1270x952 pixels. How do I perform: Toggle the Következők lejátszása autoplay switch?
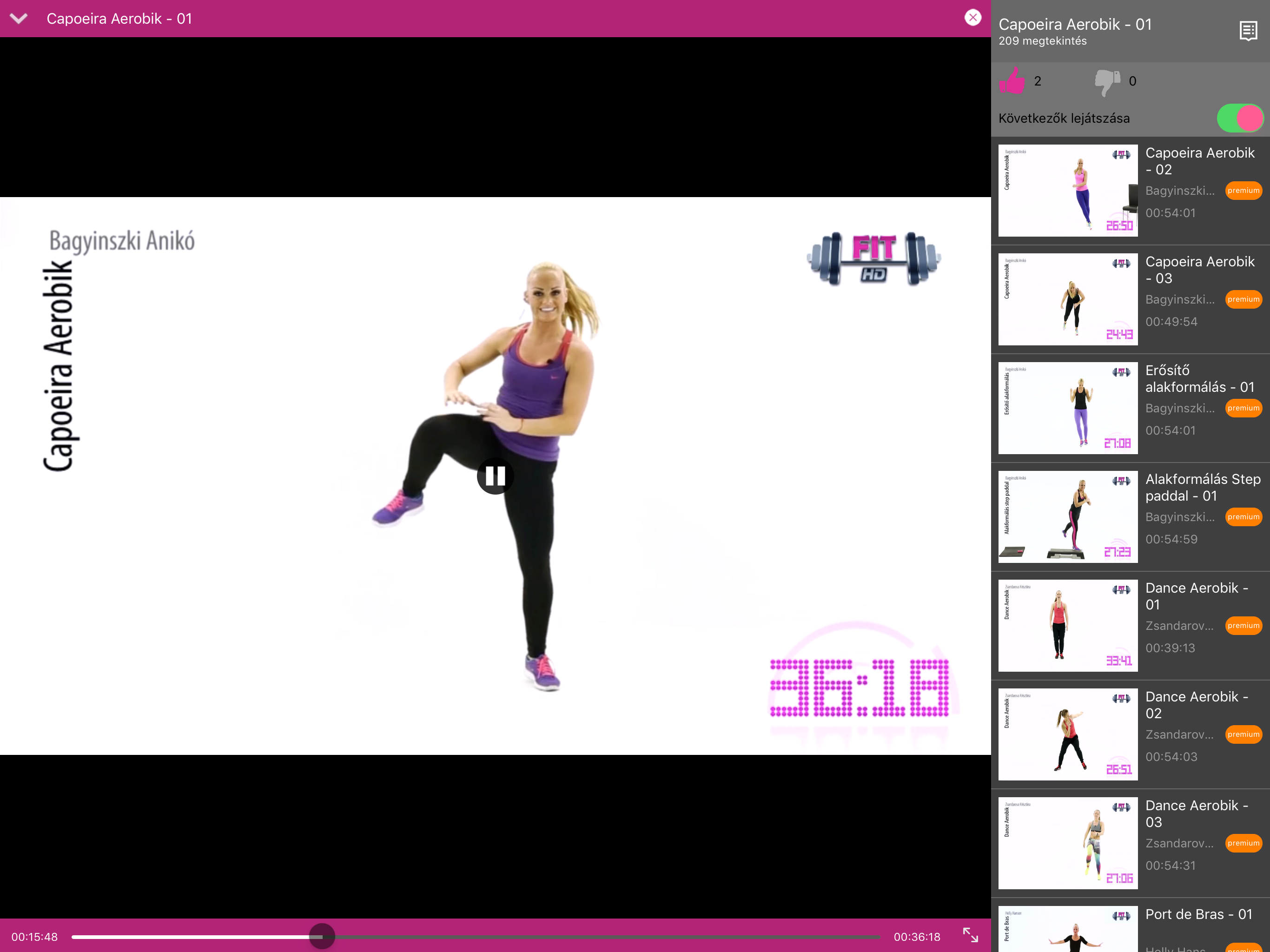(1240, 118)
